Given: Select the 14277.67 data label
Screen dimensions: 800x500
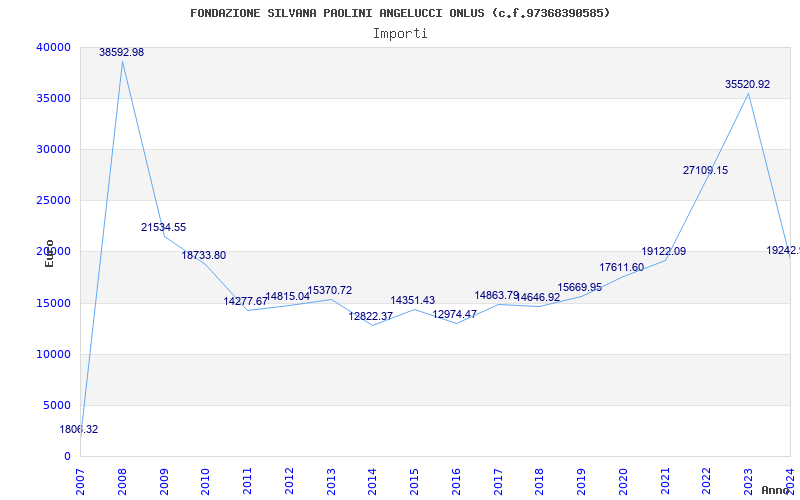Looking at the screenshot, I should pos(245,302).
